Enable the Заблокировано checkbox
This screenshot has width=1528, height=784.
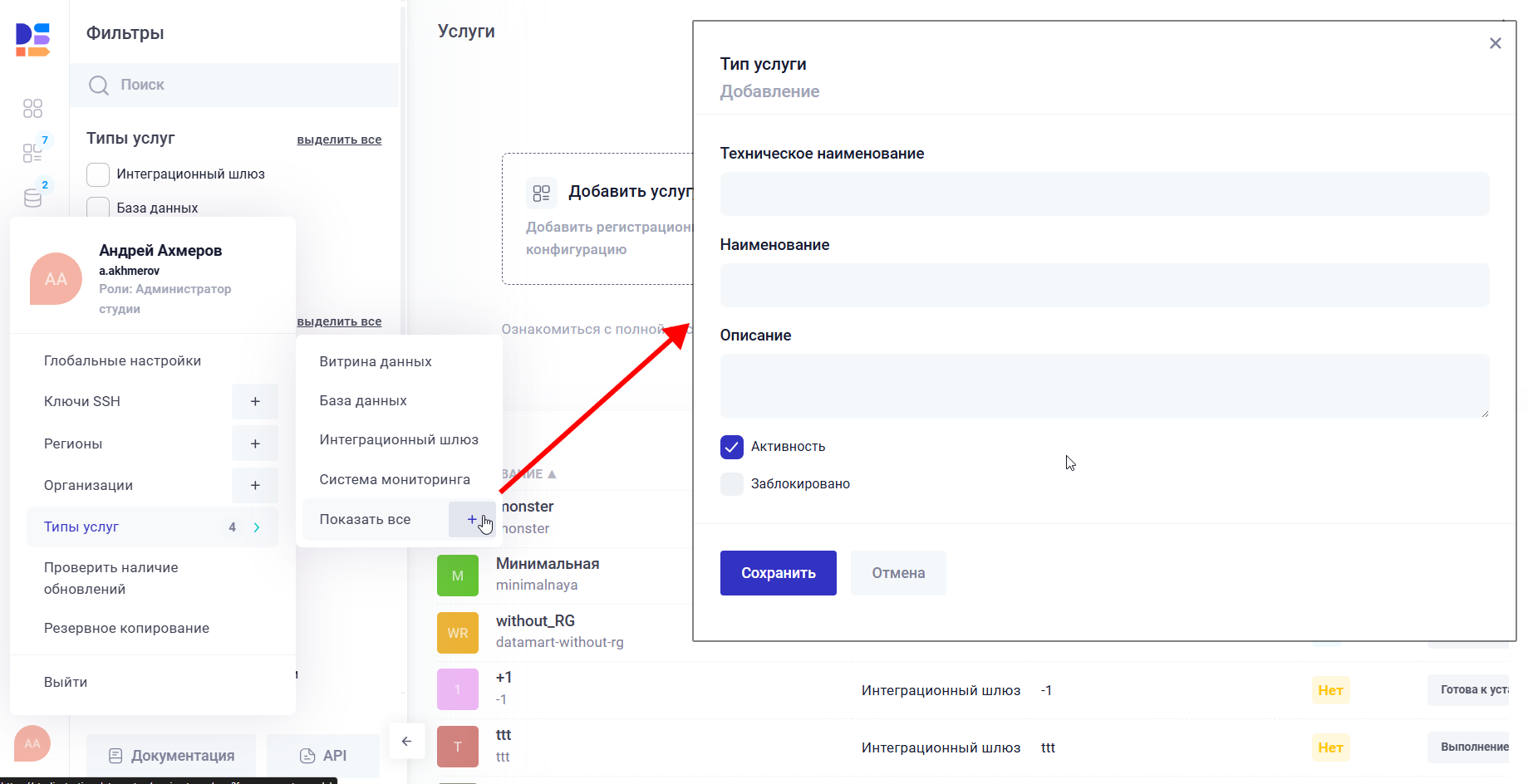click(x=731, y=483)
